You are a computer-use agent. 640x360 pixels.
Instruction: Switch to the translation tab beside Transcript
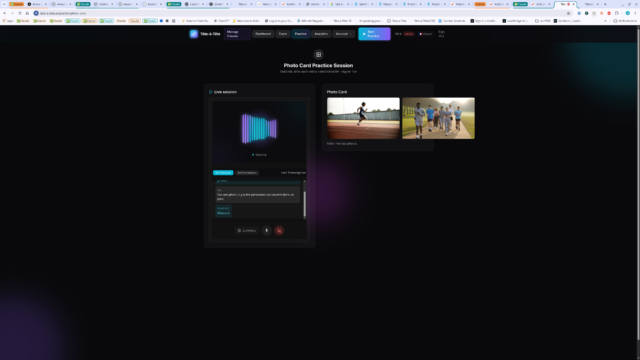coord(247,173)
